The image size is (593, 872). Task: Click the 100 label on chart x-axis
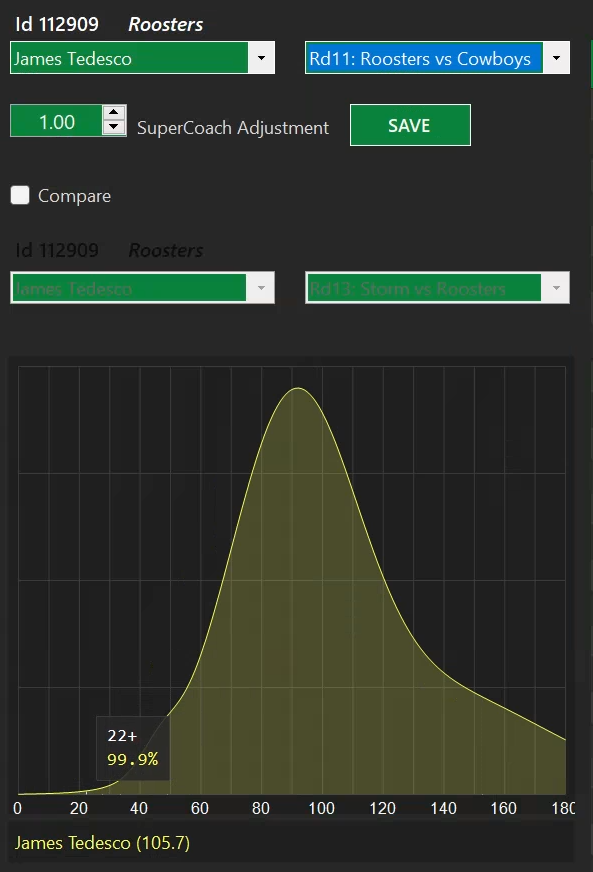322,808
